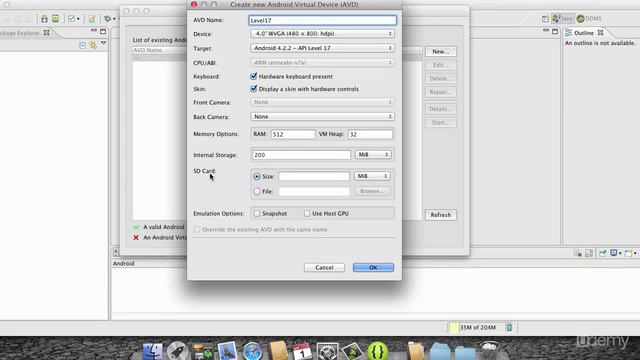Open Android Virtual Device Manager toolbar icon
The image size is (640, 360).
pyautogui.click(x=56, y=19)
